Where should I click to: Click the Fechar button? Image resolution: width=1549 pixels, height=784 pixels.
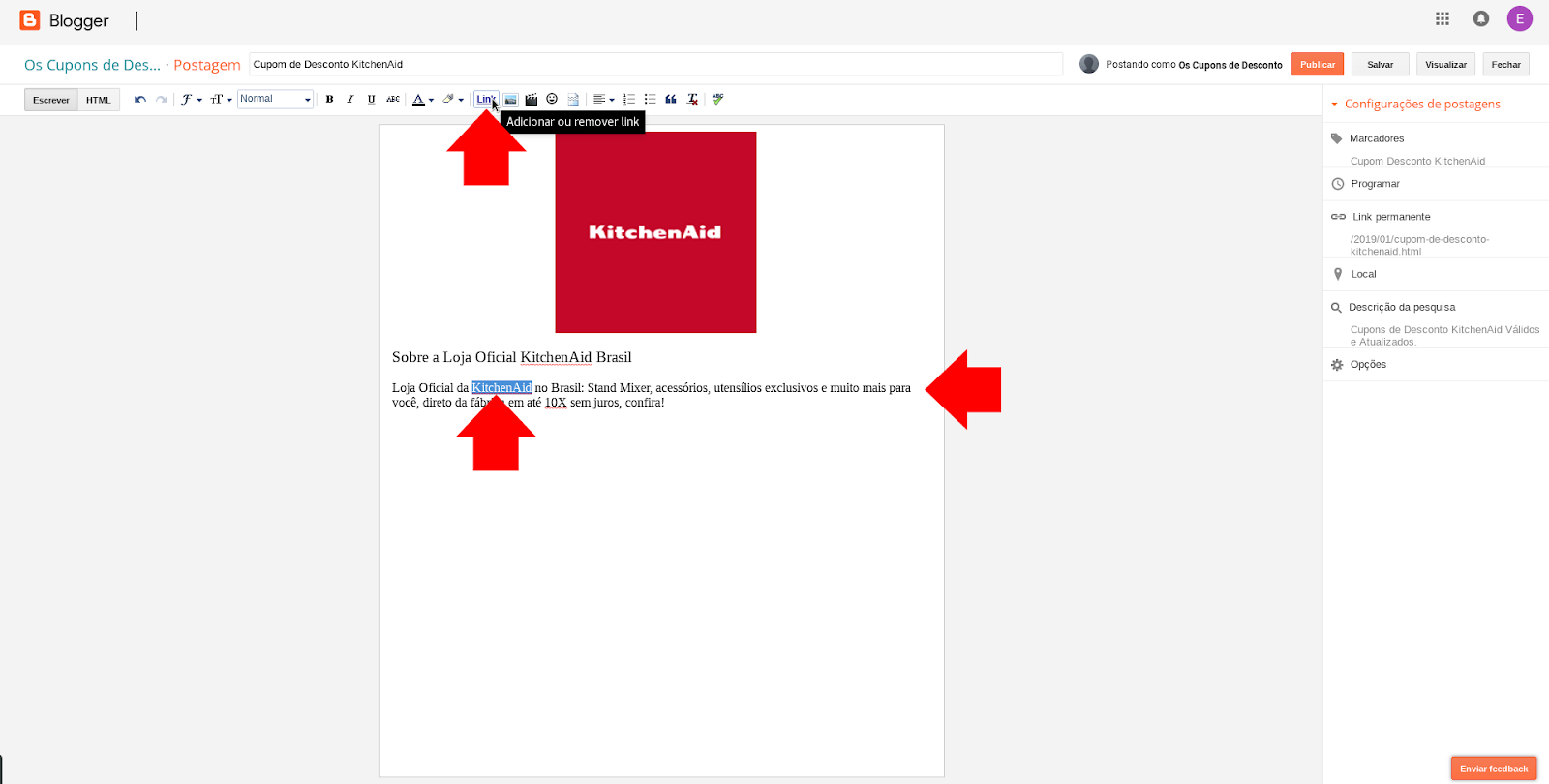coord(1506,64)
